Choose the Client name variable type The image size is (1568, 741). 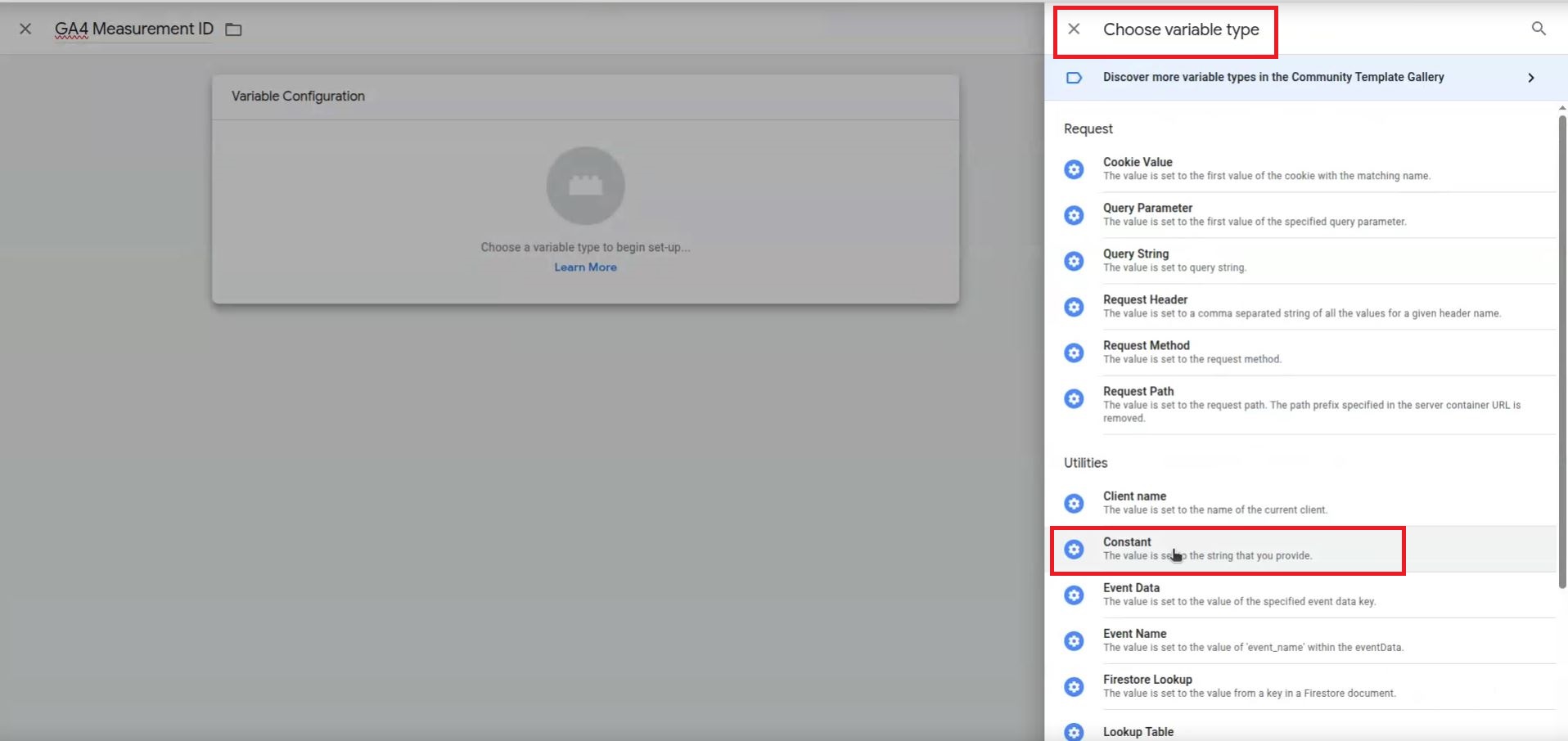pos(1309,503)
